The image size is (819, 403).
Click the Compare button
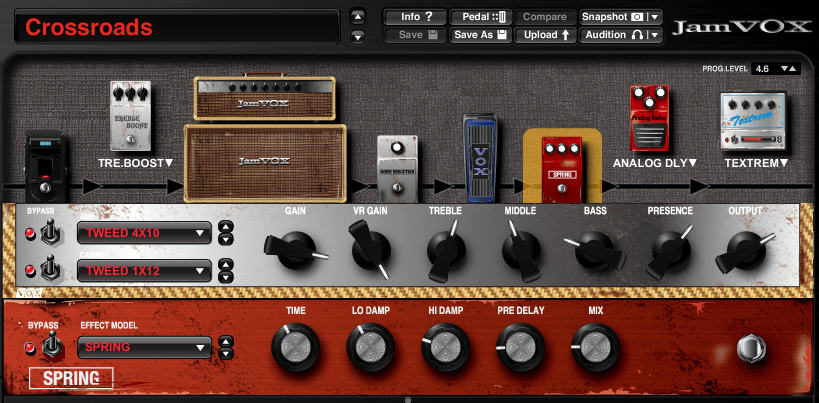point(545,17)
